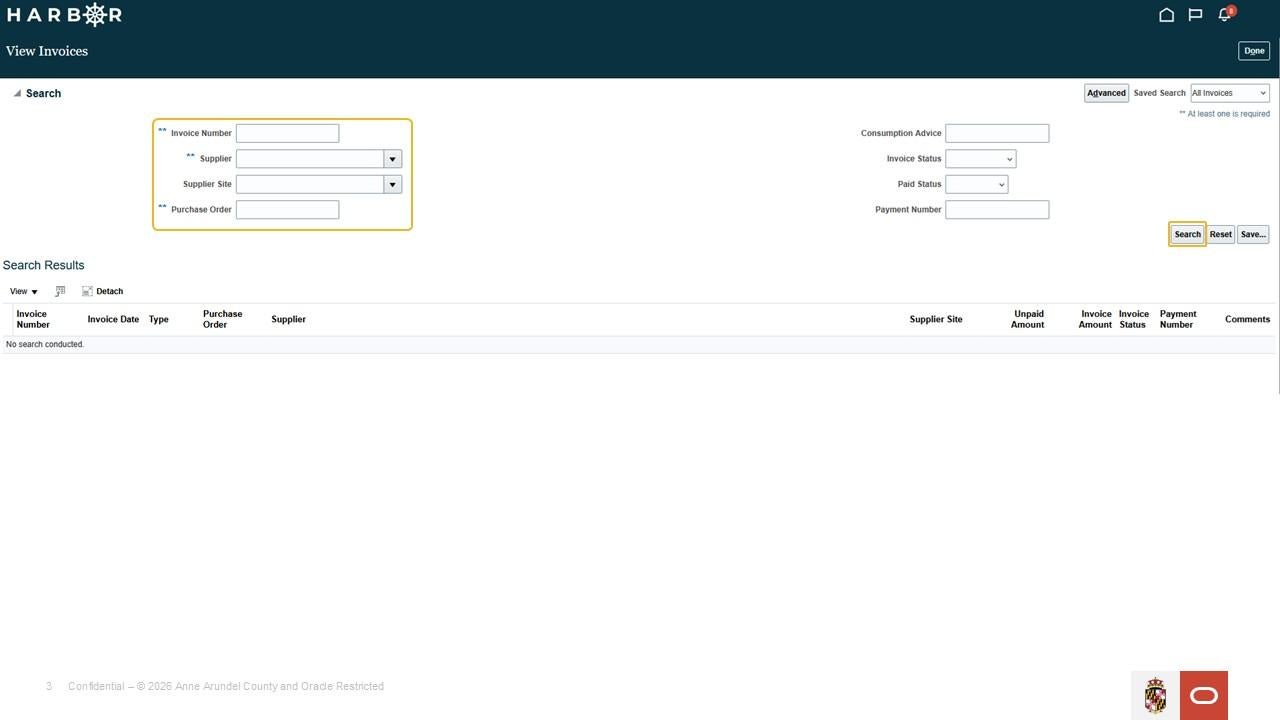The image size is (1280, 720).
Task: Click the Supplier Site column header
Action: 936,319
